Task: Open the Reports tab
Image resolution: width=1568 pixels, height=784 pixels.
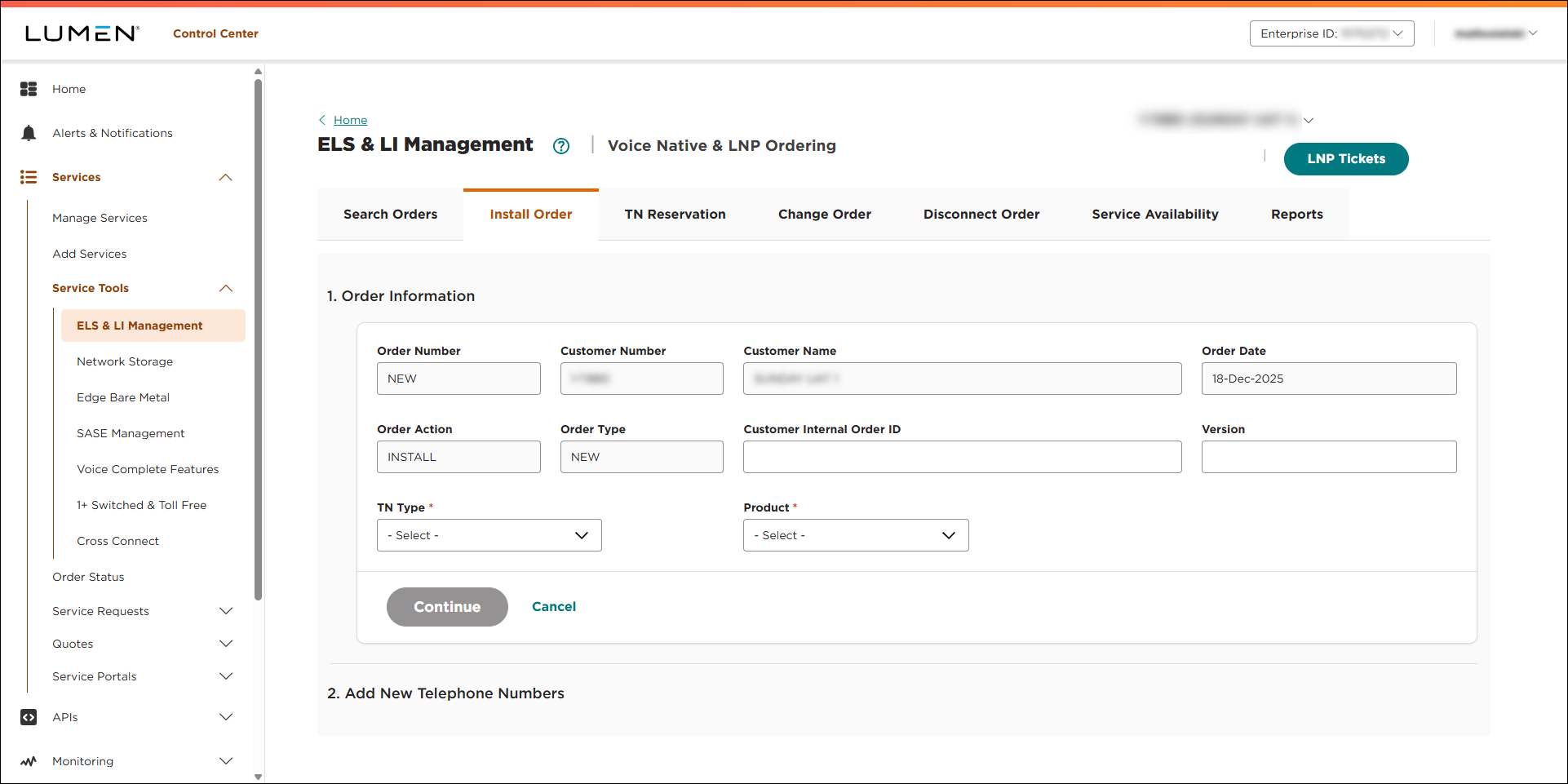Action: click(1296, 214)
